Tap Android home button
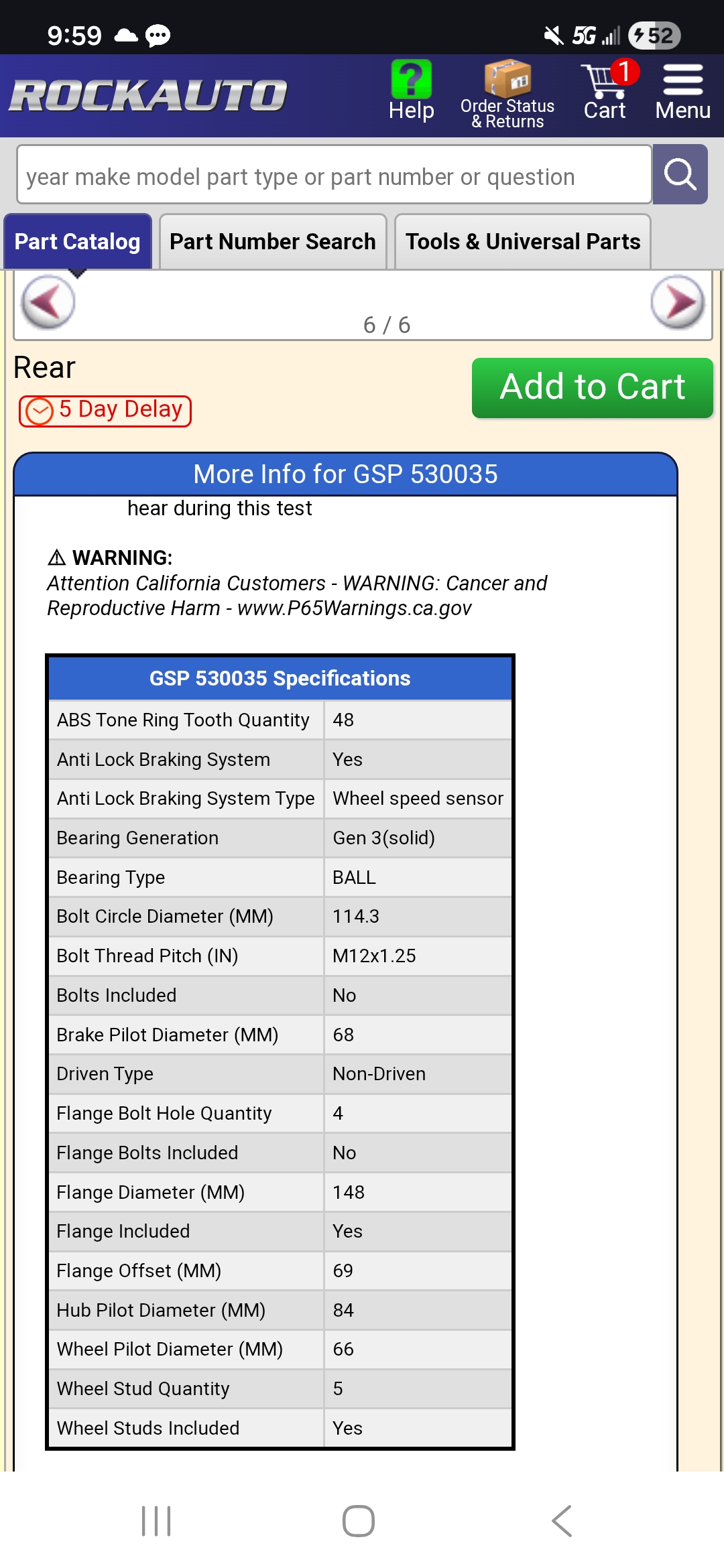Viewport: 724px width, 1568px height. [x=359, y=1521]
